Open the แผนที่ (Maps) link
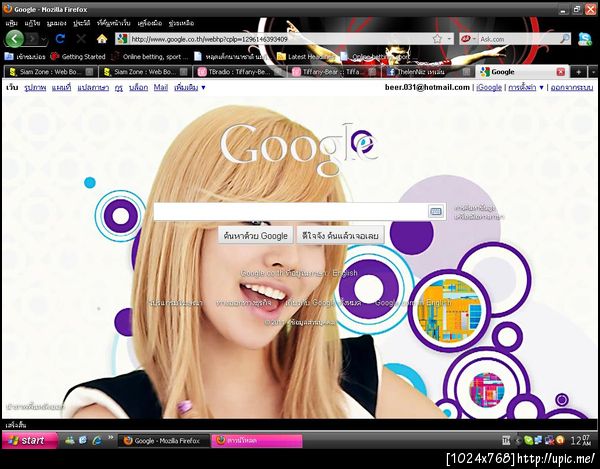 click(61, 88)
